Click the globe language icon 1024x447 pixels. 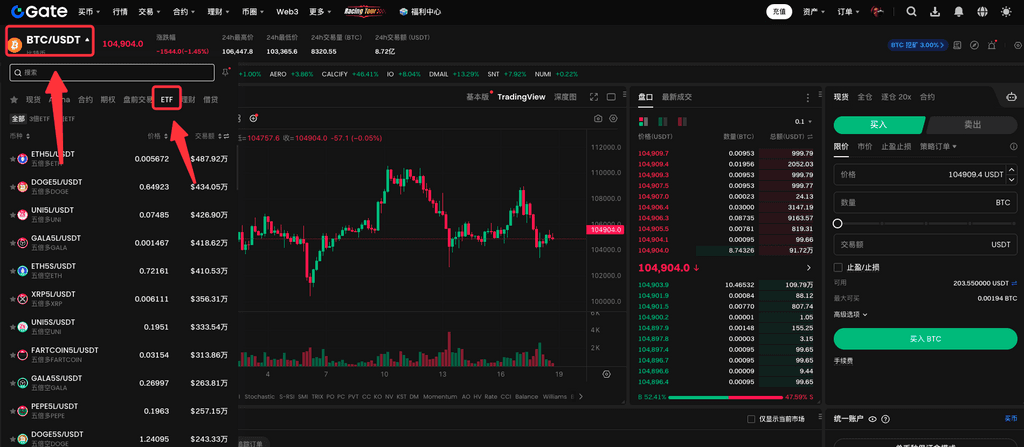pyautogui.click(x=981, y=12)
